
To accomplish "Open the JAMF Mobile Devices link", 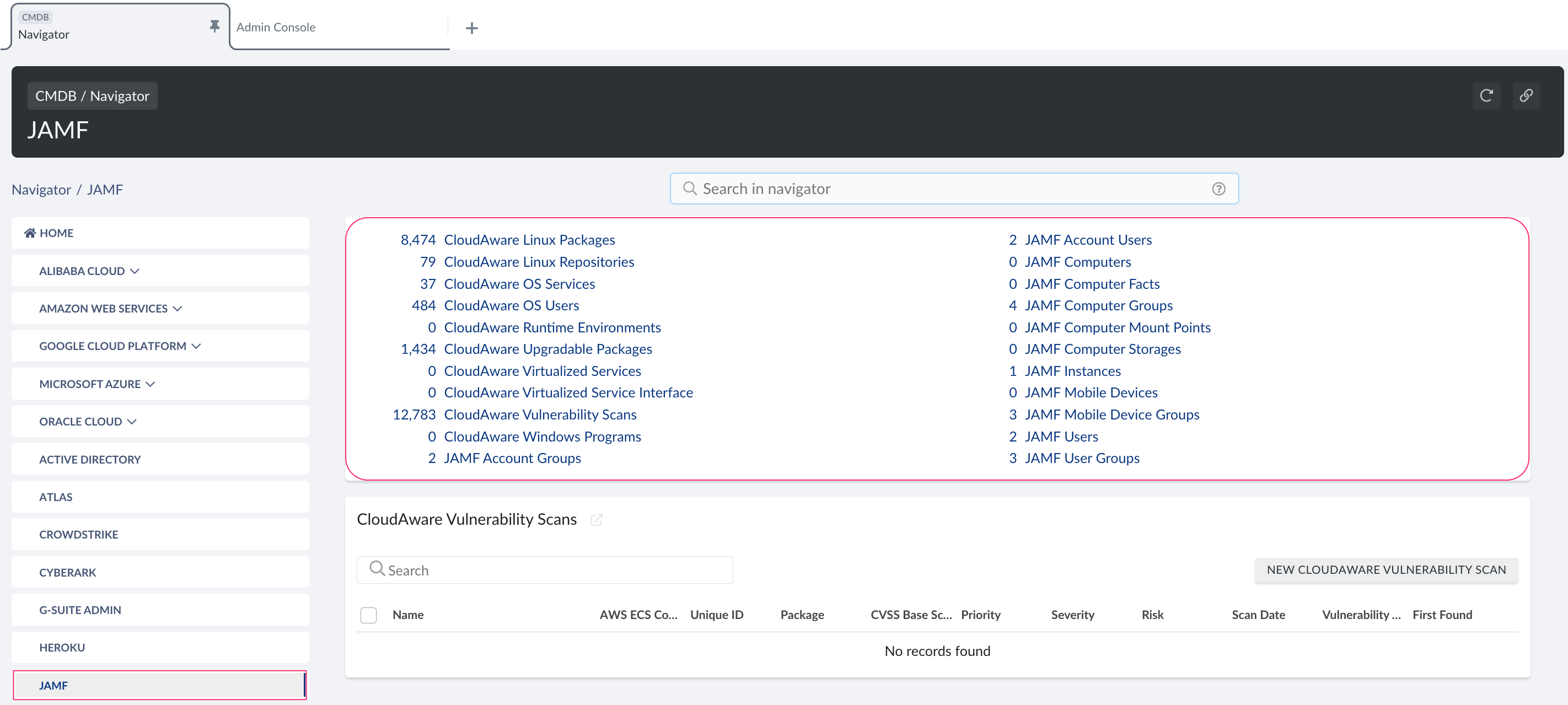I will click(x=1091, y=392).
